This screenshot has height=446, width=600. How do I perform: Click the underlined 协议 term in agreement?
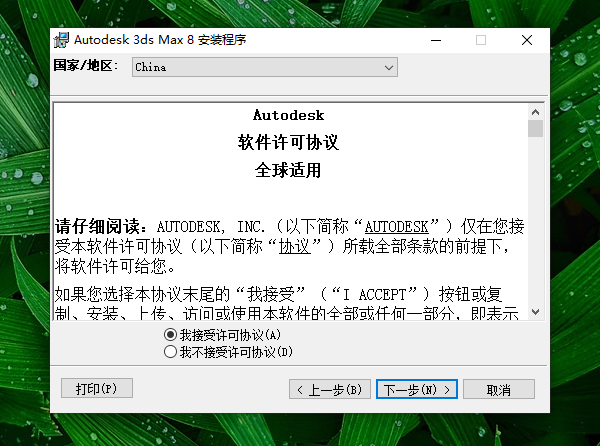point(294,246)
